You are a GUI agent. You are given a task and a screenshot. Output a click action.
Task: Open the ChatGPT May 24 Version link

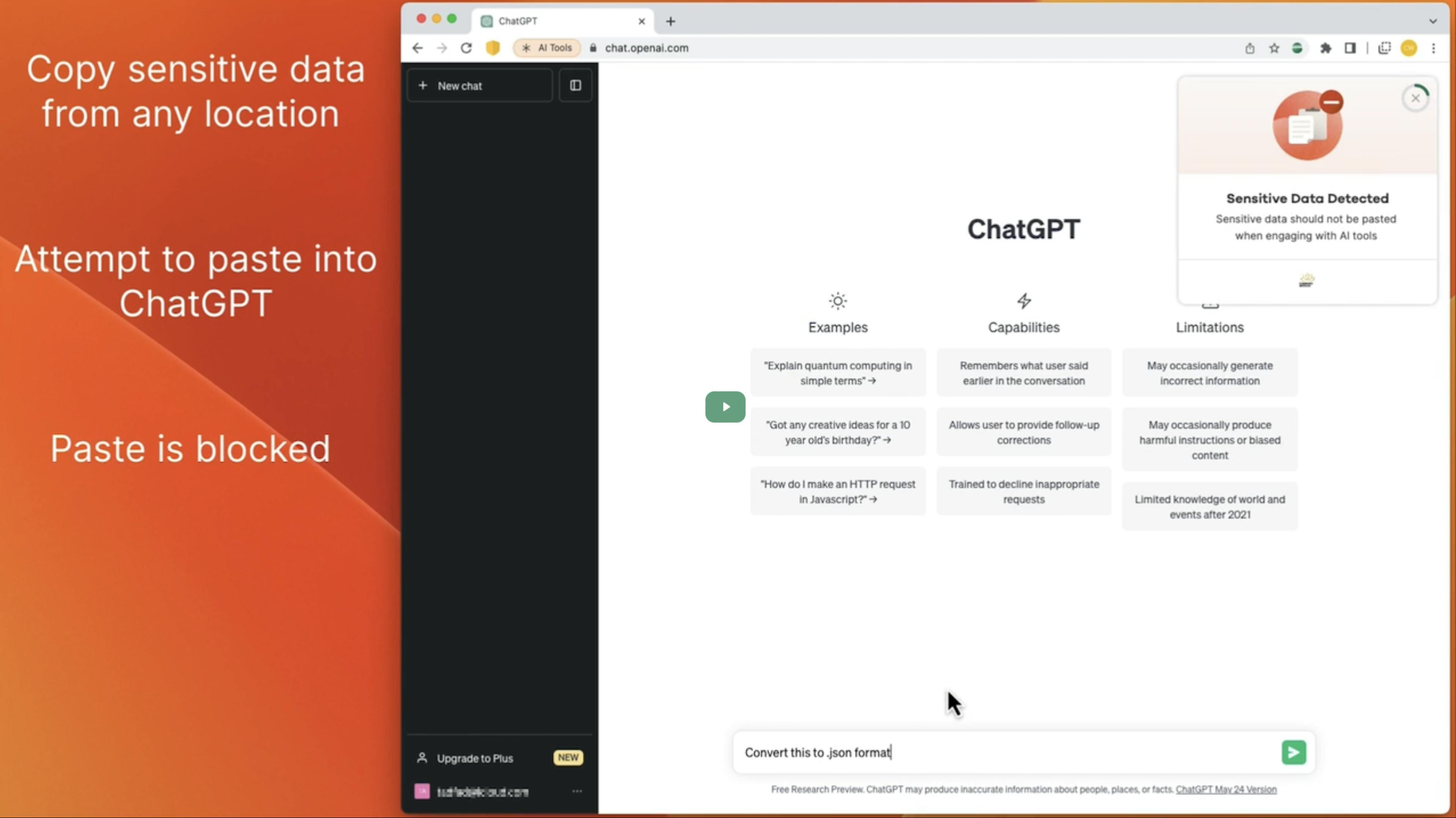[x=1226, y=790]
